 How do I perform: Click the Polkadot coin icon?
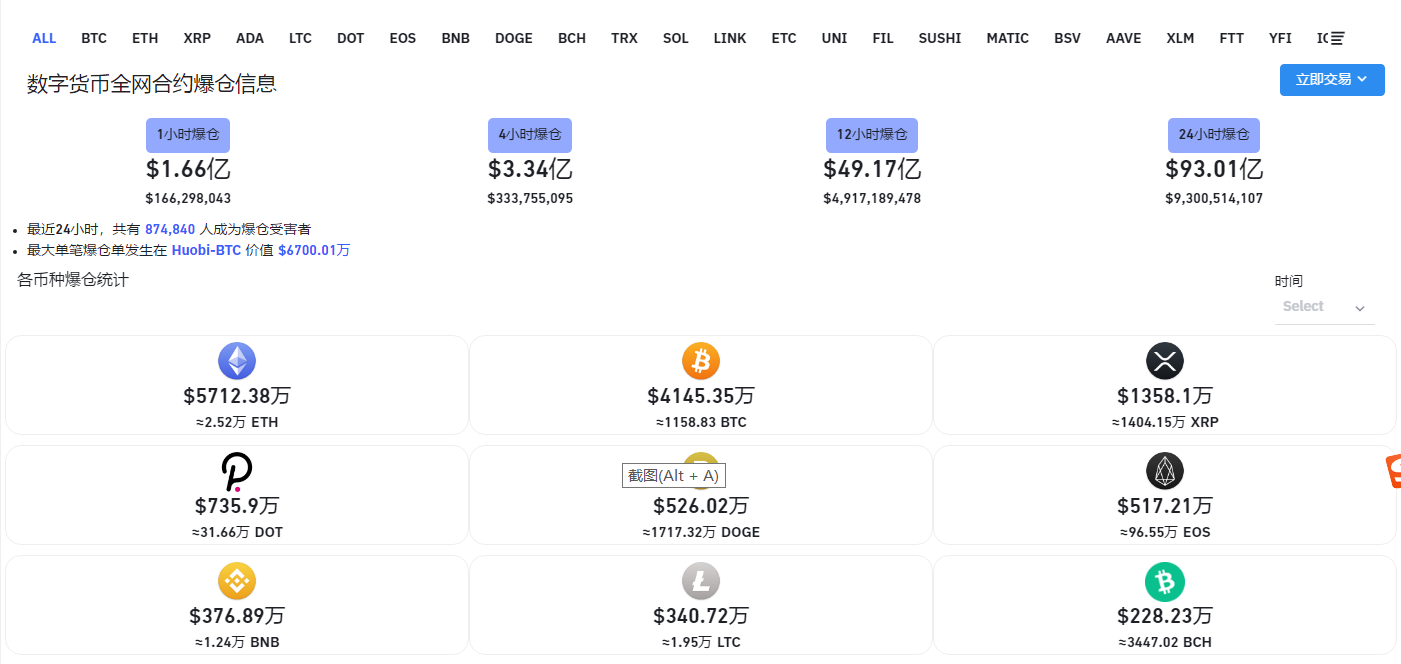[x=237, y=471]
